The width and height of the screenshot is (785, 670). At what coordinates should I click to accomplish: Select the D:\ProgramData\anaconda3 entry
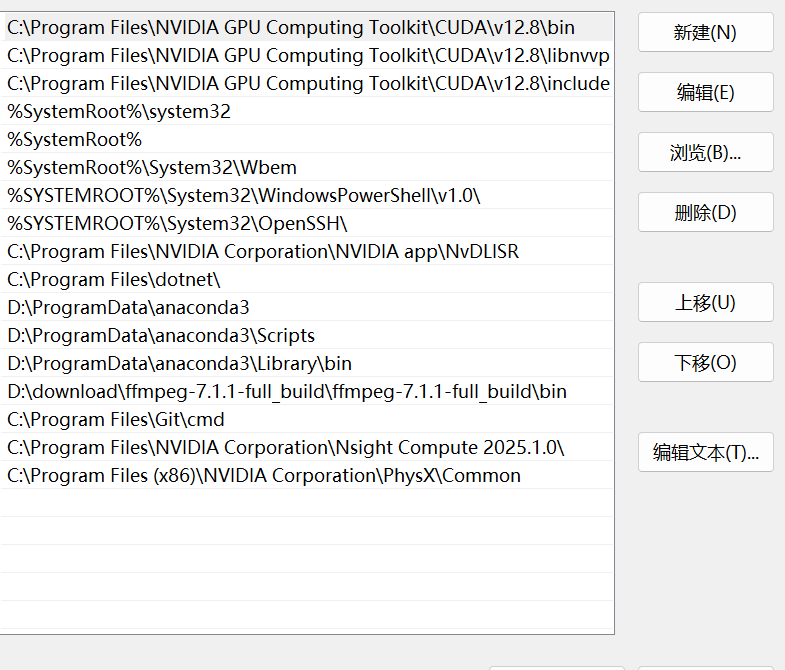(307, 307)
